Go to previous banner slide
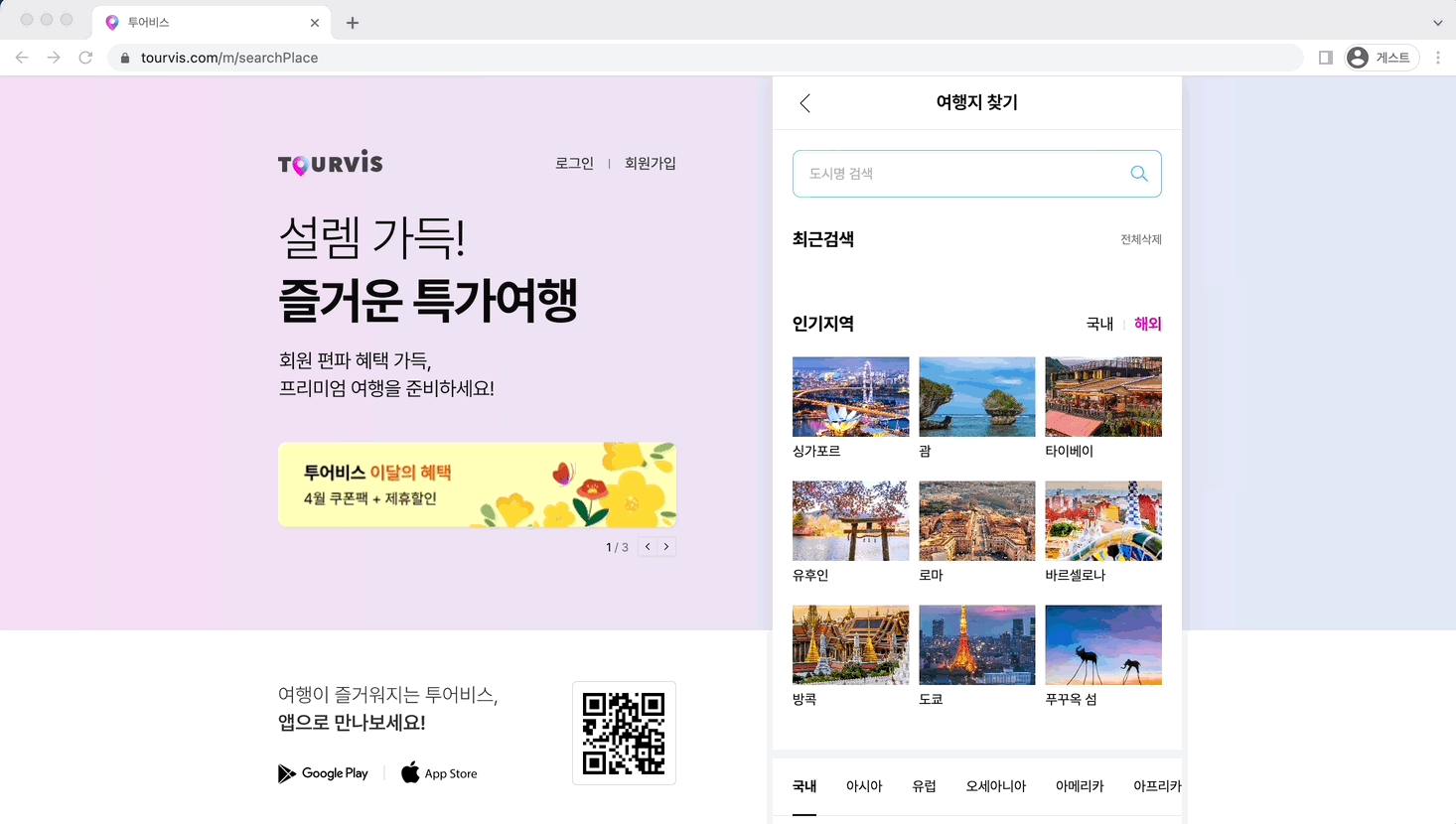This screenshot has height=824, width=1456. 648,547
